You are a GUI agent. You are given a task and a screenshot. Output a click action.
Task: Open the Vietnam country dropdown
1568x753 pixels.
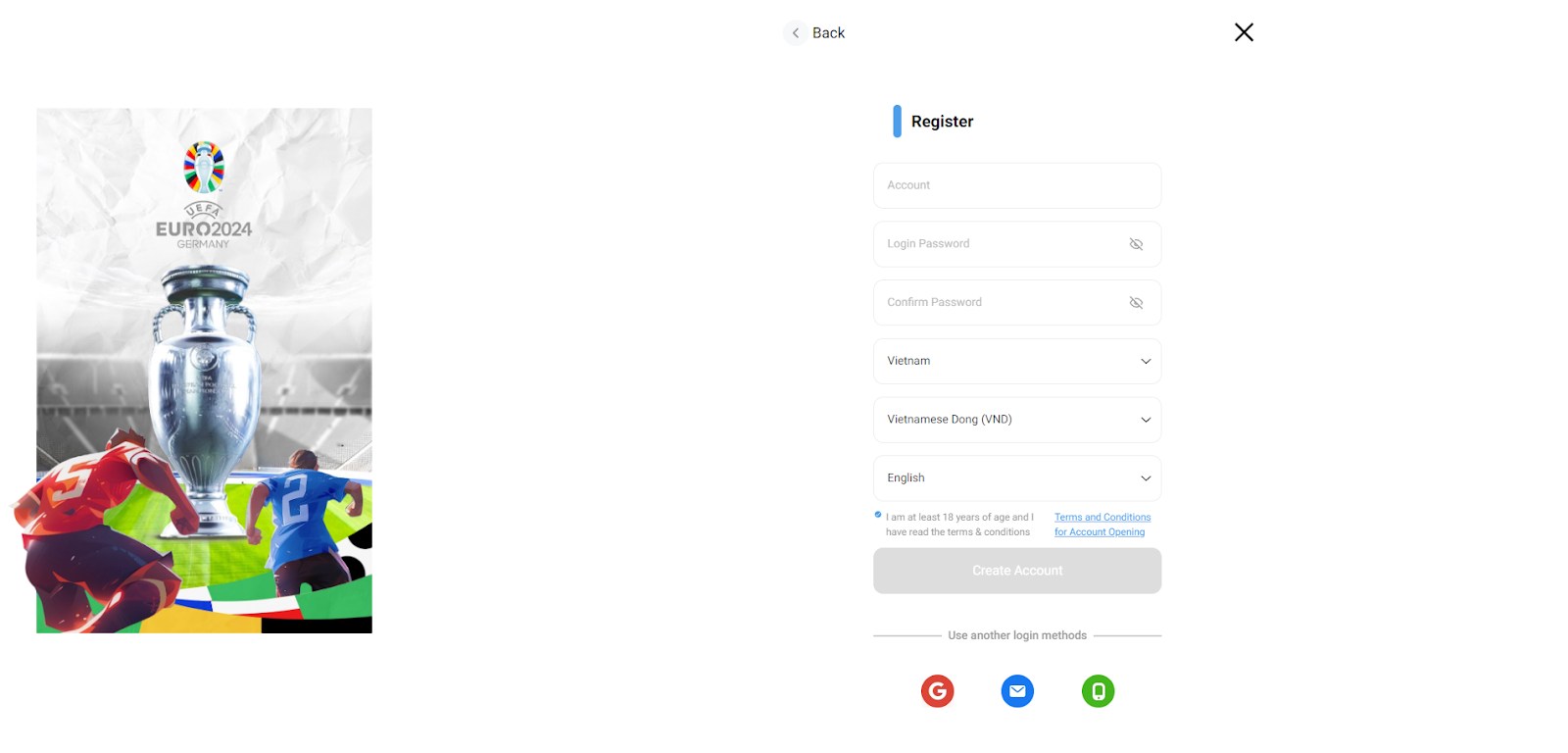click(1017, 361)
